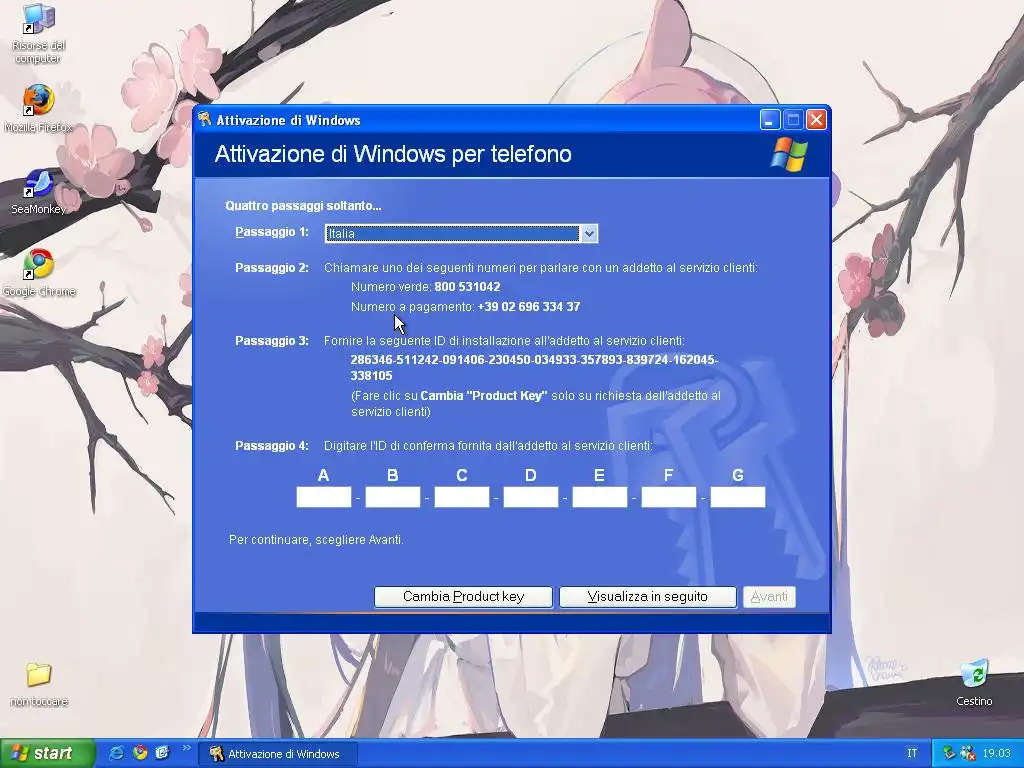Click third quick launch icon
The height and width of the screenshot is (768, 1024).
(x=162, y=753)
